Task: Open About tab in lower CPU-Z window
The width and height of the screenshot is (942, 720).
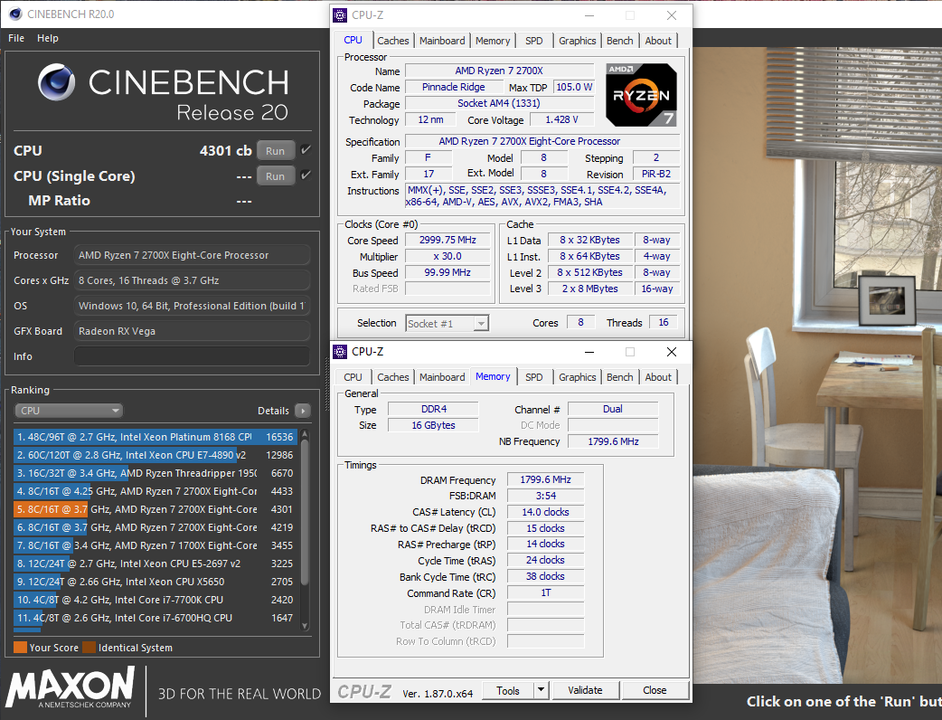Action: coord(658,377)
